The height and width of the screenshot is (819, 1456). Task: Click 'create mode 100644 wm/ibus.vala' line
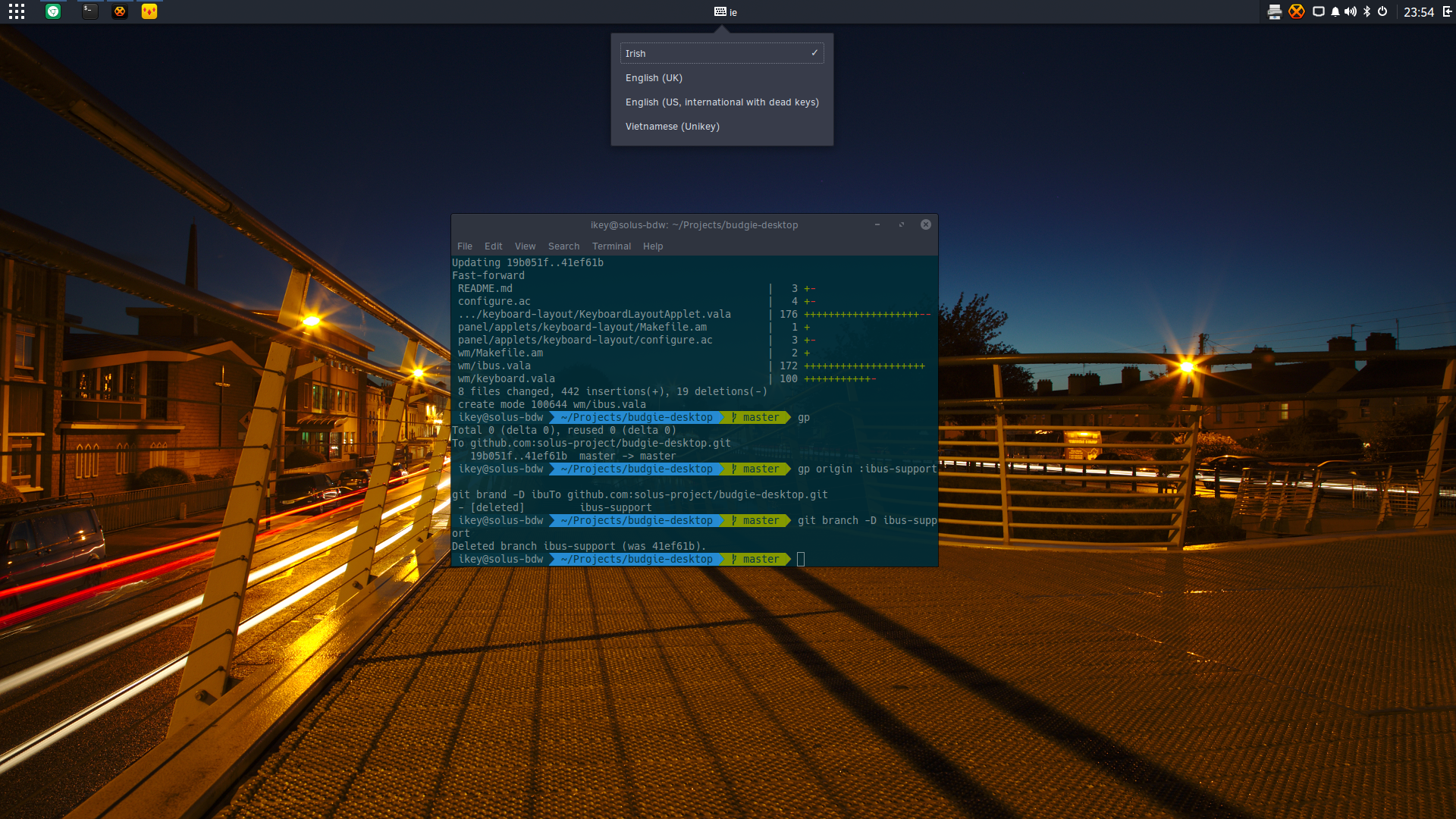(x=552, y=405)
